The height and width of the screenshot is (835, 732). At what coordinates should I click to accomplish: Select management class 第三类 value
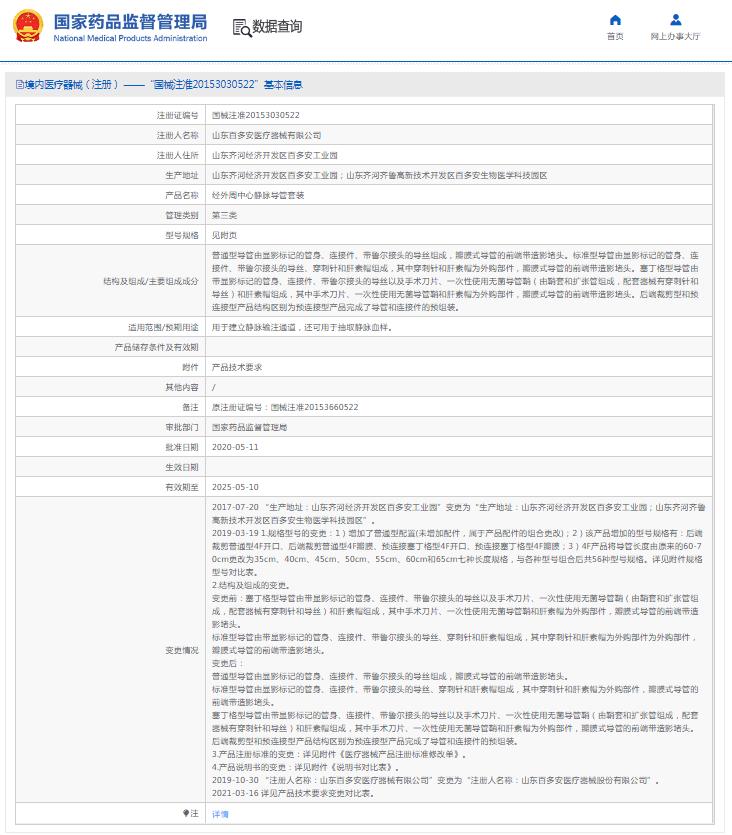pyautogui.click(x=224, y=215)
